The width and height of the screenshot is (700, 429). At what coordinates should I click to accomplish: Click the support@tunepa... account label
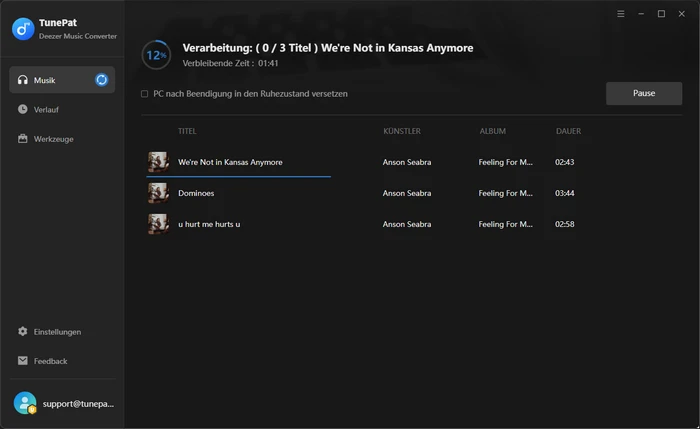click(78, 404)
